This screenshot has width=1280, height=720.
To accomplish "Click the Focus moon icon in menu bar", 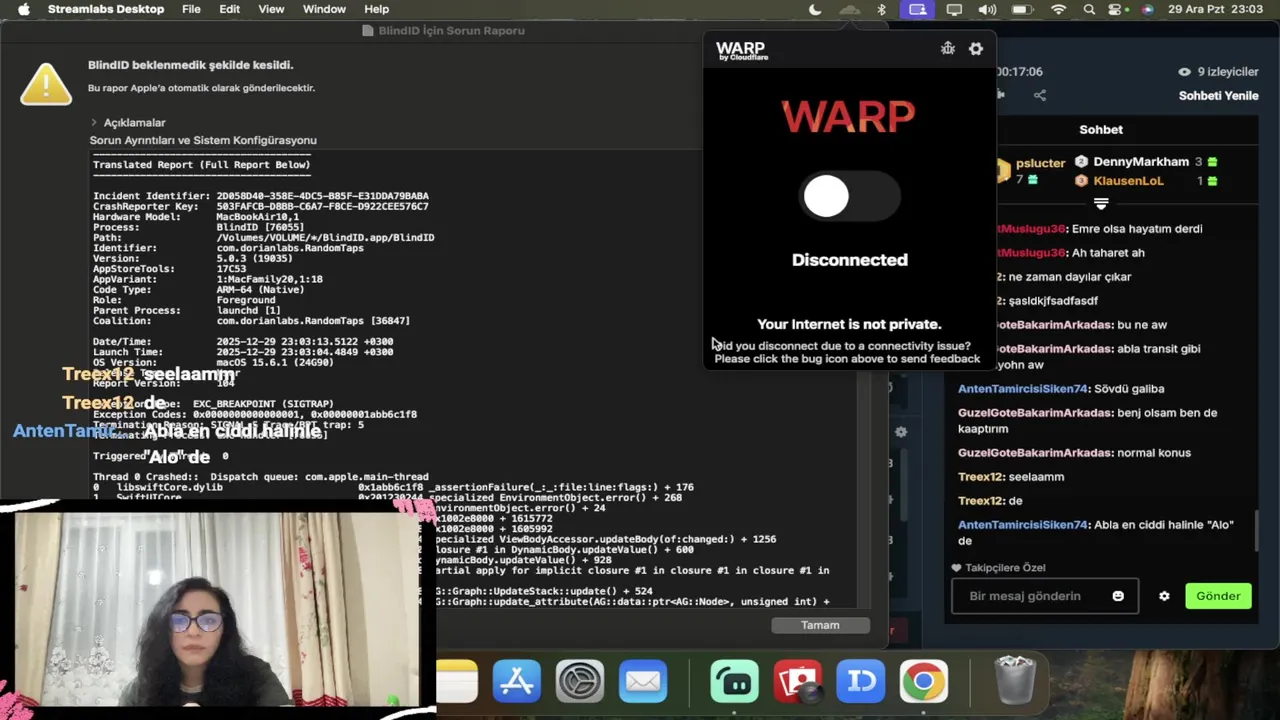I will pos(815,10).
